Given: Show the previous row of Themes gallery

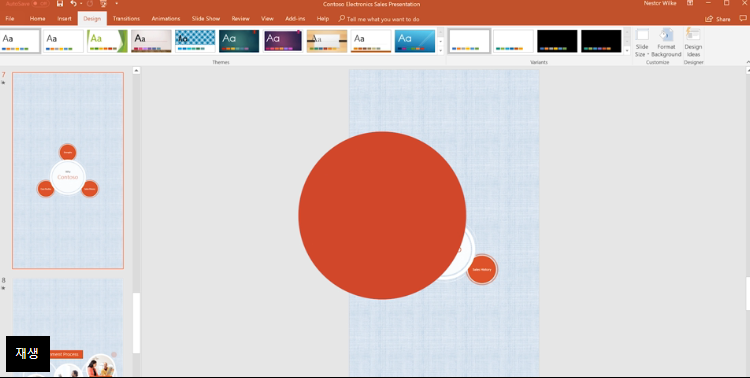Looking at the screenshot, I should point(441,33).
